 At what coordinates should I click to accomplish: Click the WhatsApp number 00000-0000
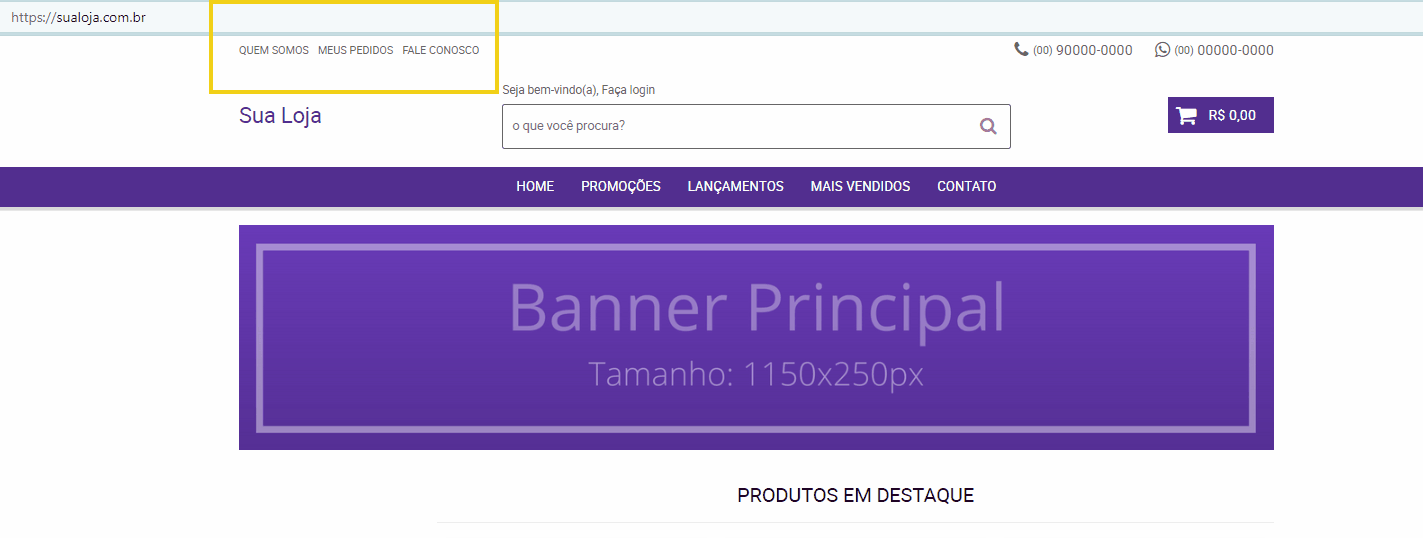tap(1224, 50)
